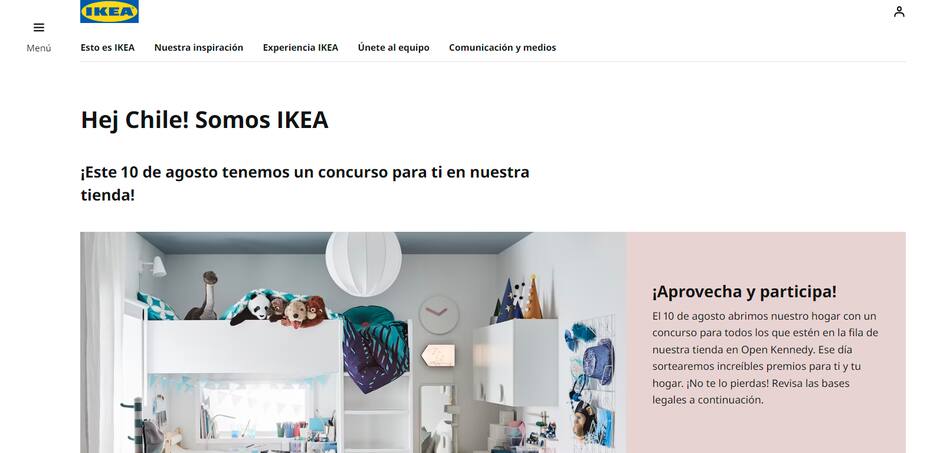Select Nuestra inspiración in navigation
The width and height of the screenshot is (930, 453).
click(199, 47)
